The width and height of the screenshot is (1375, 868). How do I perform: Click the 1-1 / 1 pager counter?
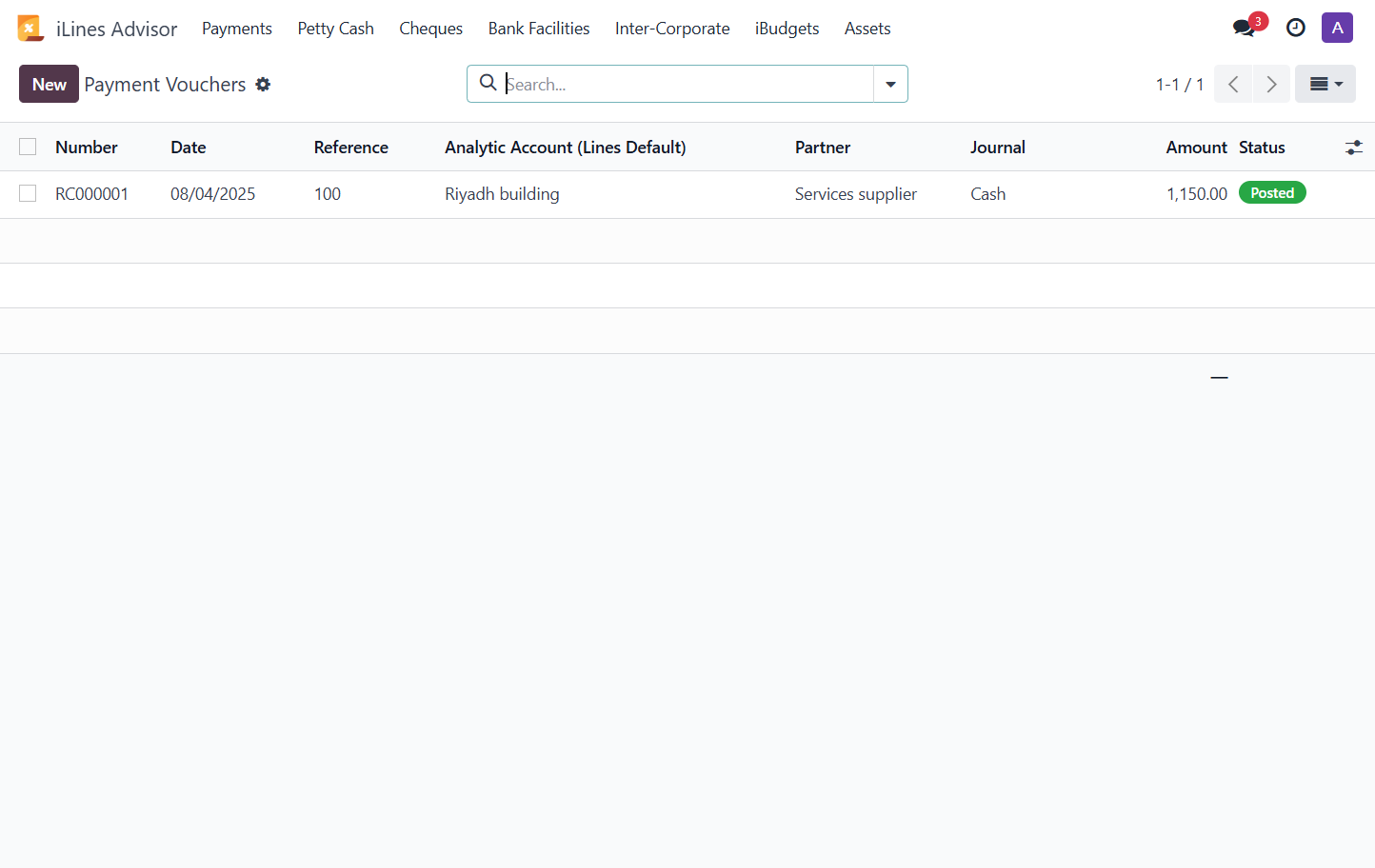(x=1180, y=84)
